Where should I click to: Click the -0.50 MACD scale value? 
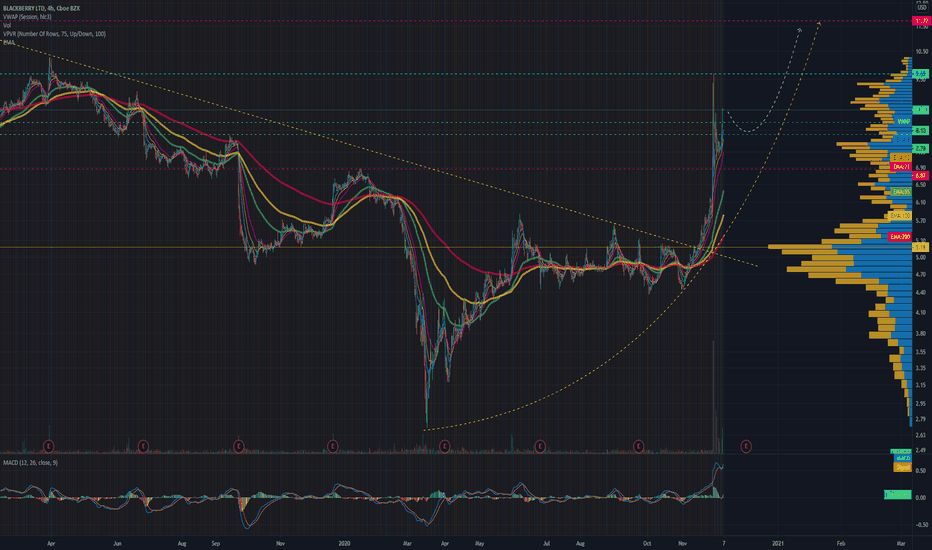(920, 524)
